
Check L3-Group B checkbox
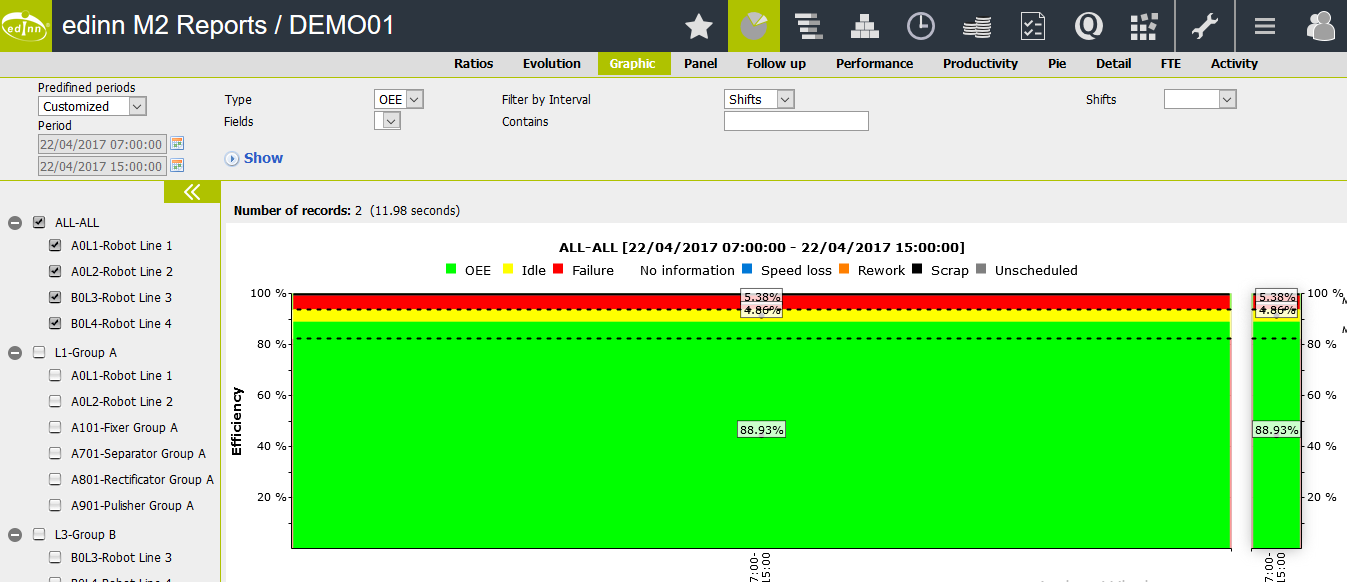pos(39,534)
